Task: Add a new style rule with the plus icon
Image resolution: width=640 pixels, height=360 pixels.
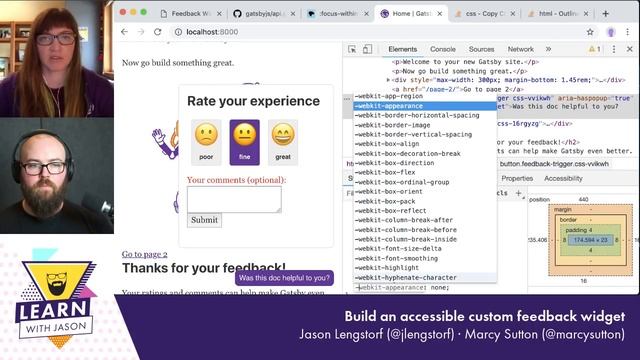Action: [x=518, y=193]
